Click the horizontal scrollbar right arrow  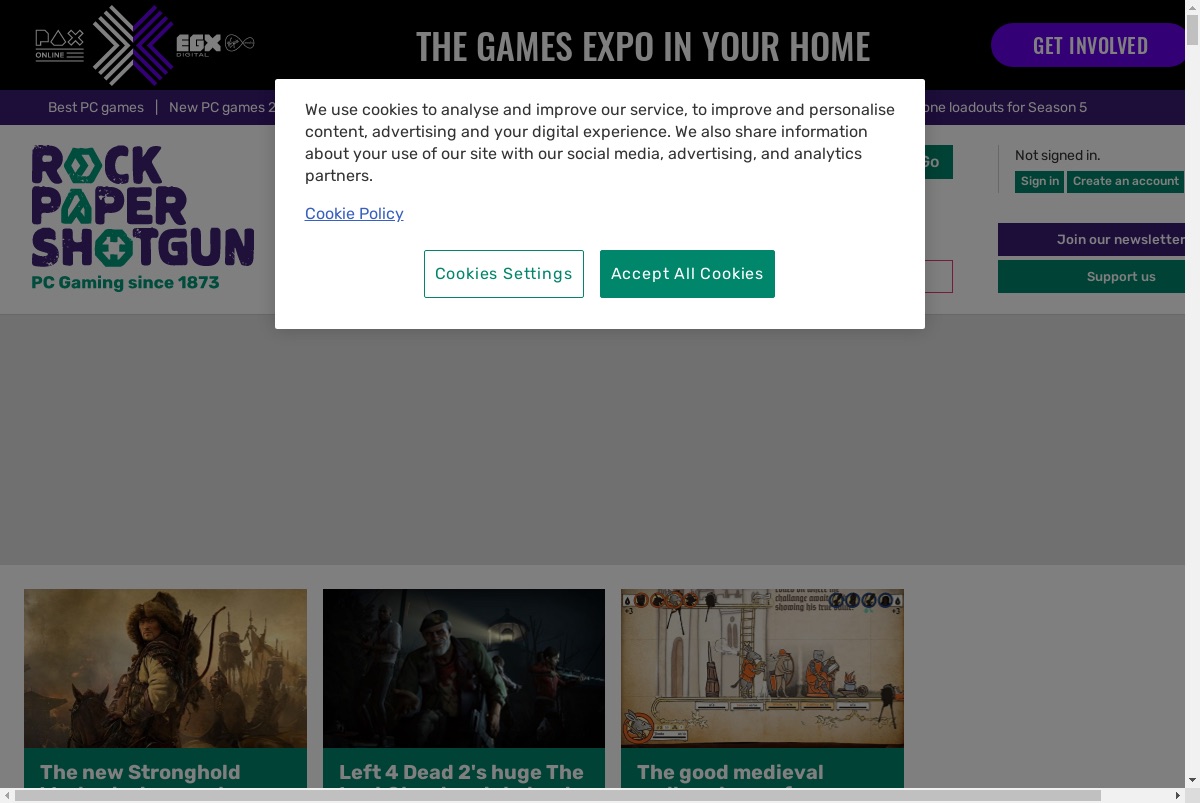click(x=1177, y=795)
